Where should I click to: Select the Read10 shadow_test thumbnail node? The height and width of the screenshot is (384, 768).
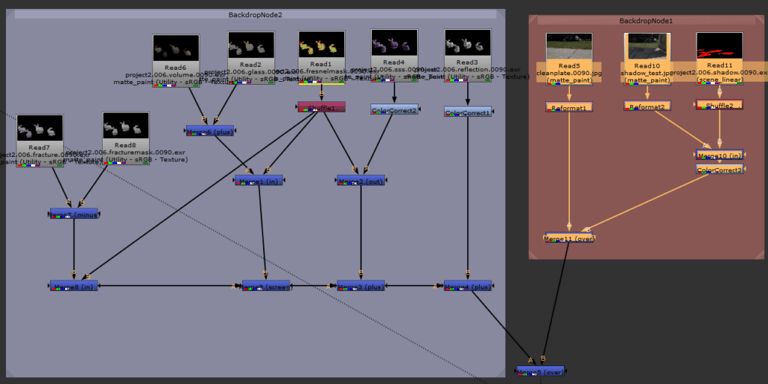(648, 59)
